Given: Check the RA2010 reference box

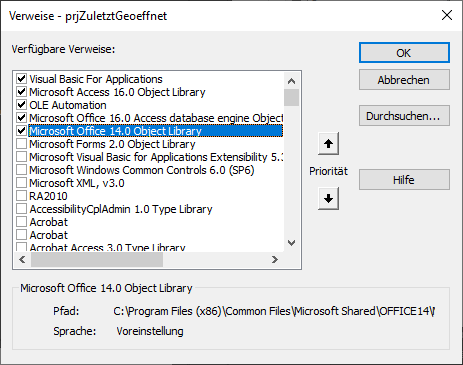Looking at the screenshot, I should point(22,196).
